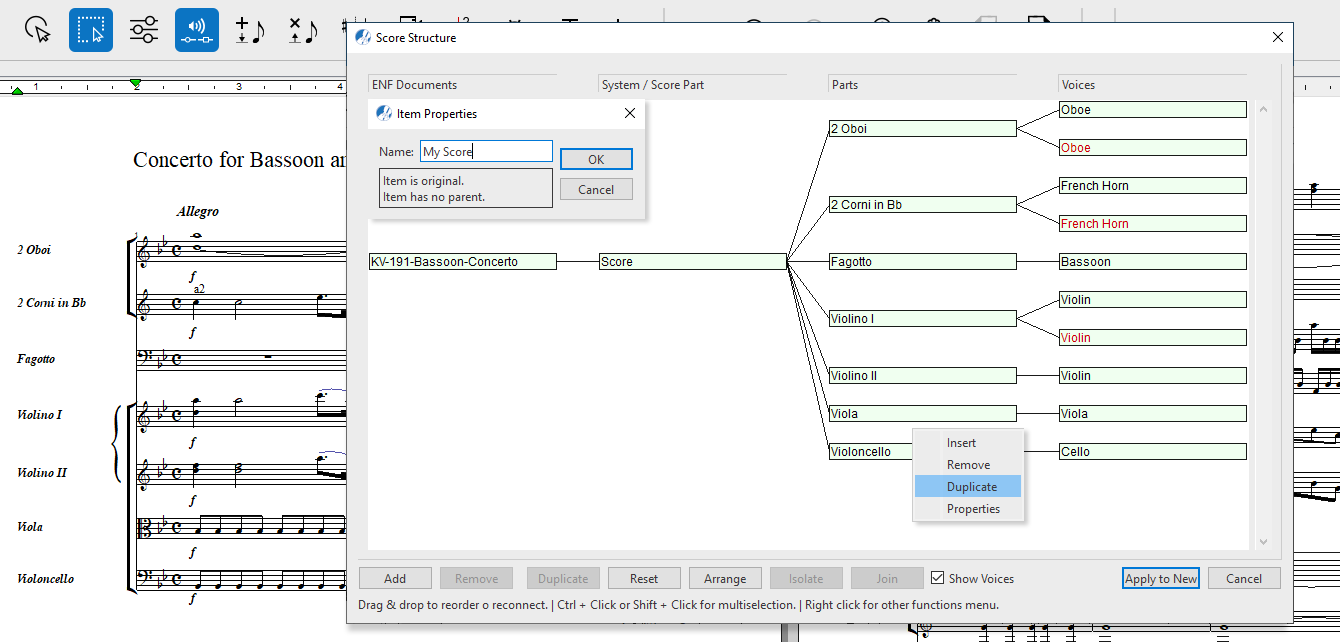
Task: Choose the delete note tool
Action: (x=303, y=30)
